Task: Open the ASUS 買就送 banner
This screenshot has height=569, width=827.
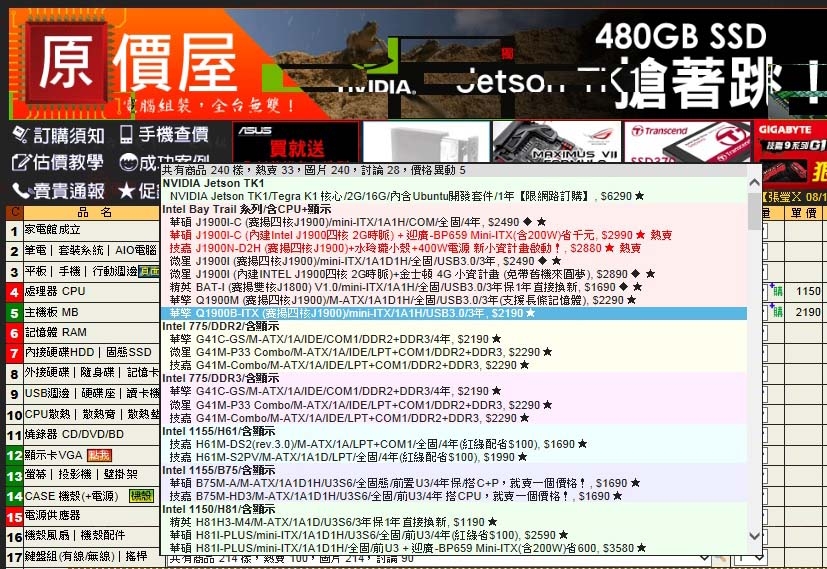Action: point(295,142)
